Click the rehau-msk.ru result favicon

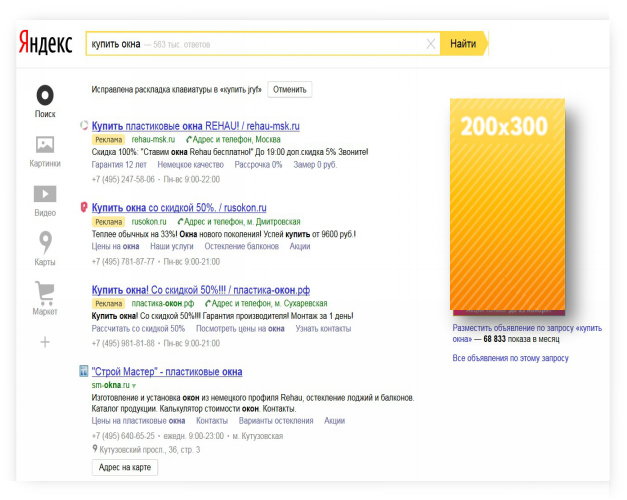pyautogui.click(x=84, y=126)
